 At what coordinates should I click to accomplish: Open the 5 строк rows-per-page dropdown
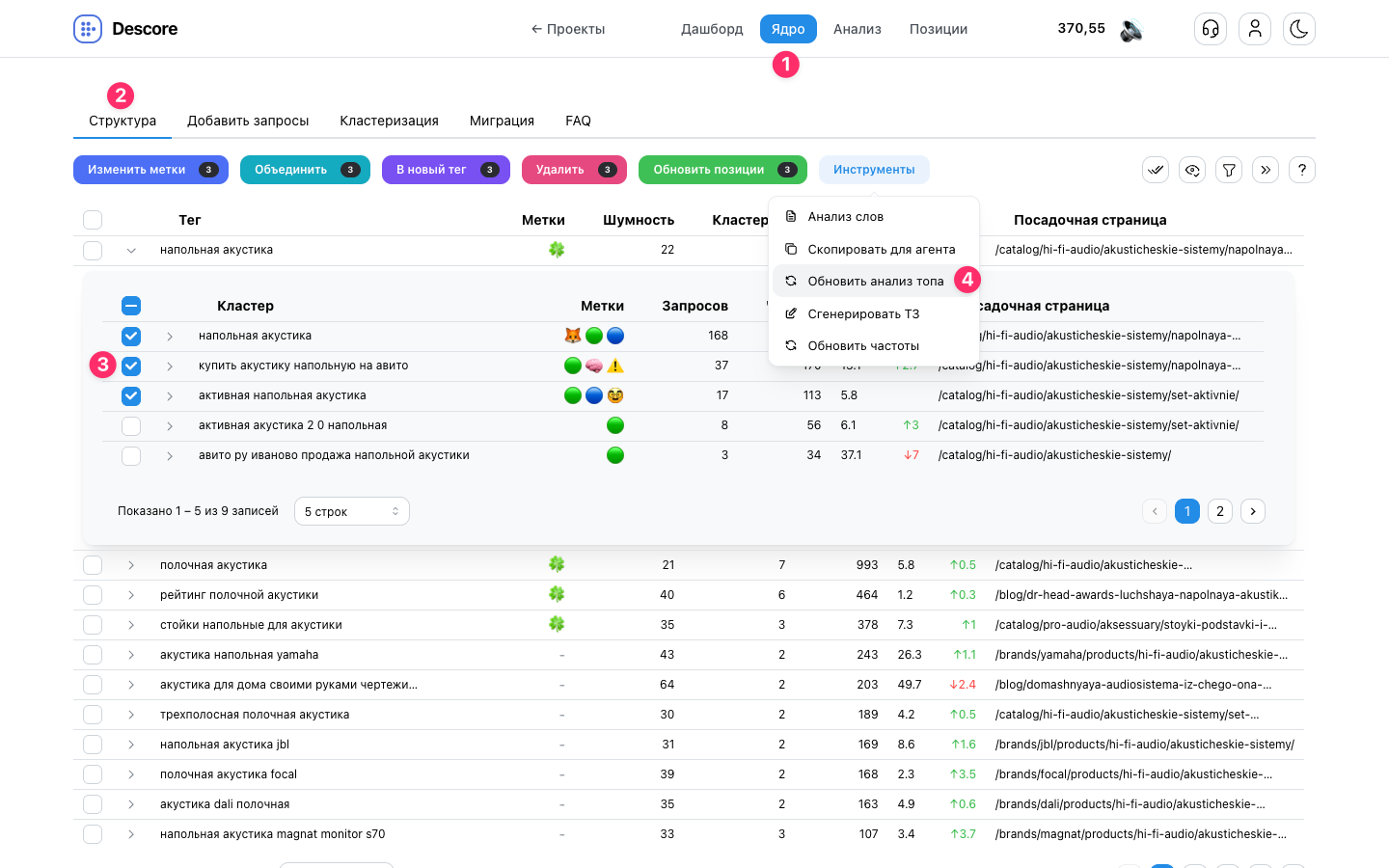coord(352,511)
